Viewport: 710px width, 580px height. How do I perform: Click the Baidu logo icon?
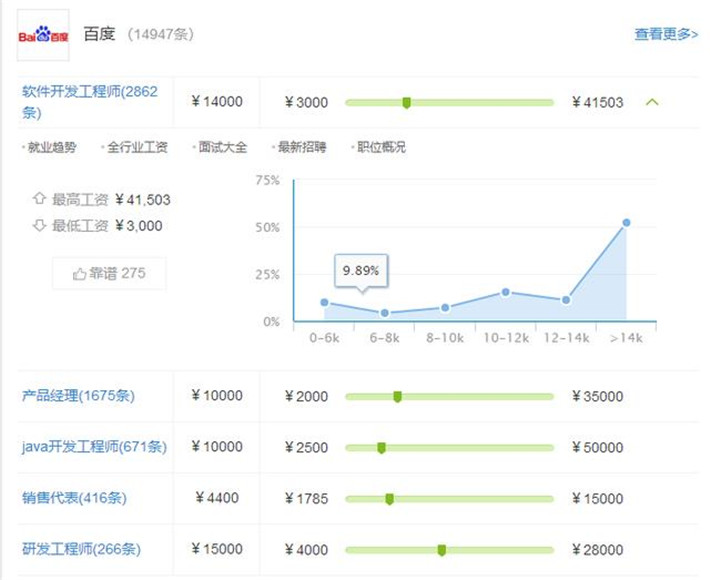click(43, 36)
